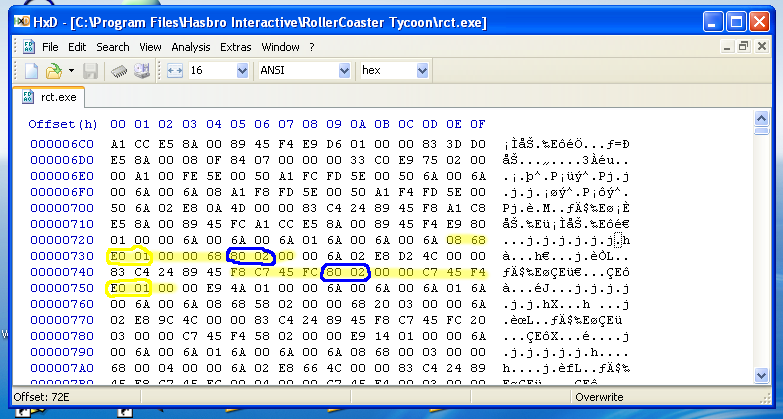Open the Search menu
Screen dimensions: 783x419
click(x=113, y=47)
